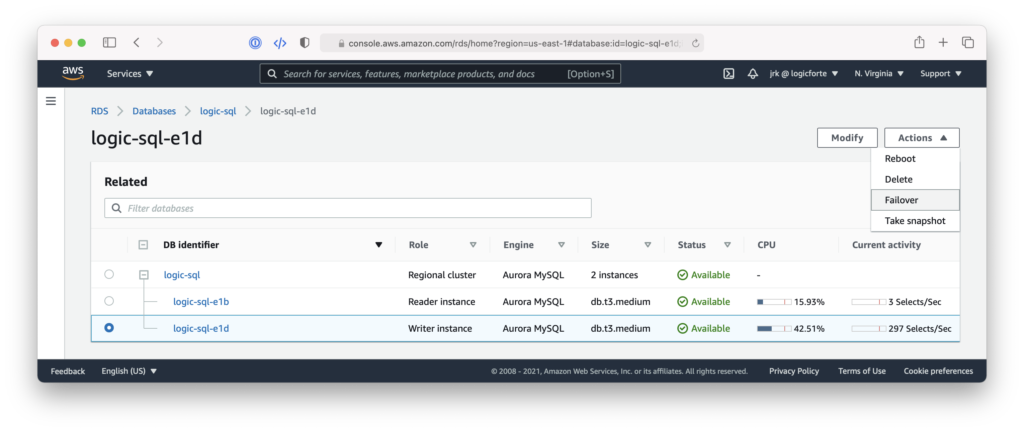Open Cookie preferences footer link

pyautogui.click(x=938, y=371)
